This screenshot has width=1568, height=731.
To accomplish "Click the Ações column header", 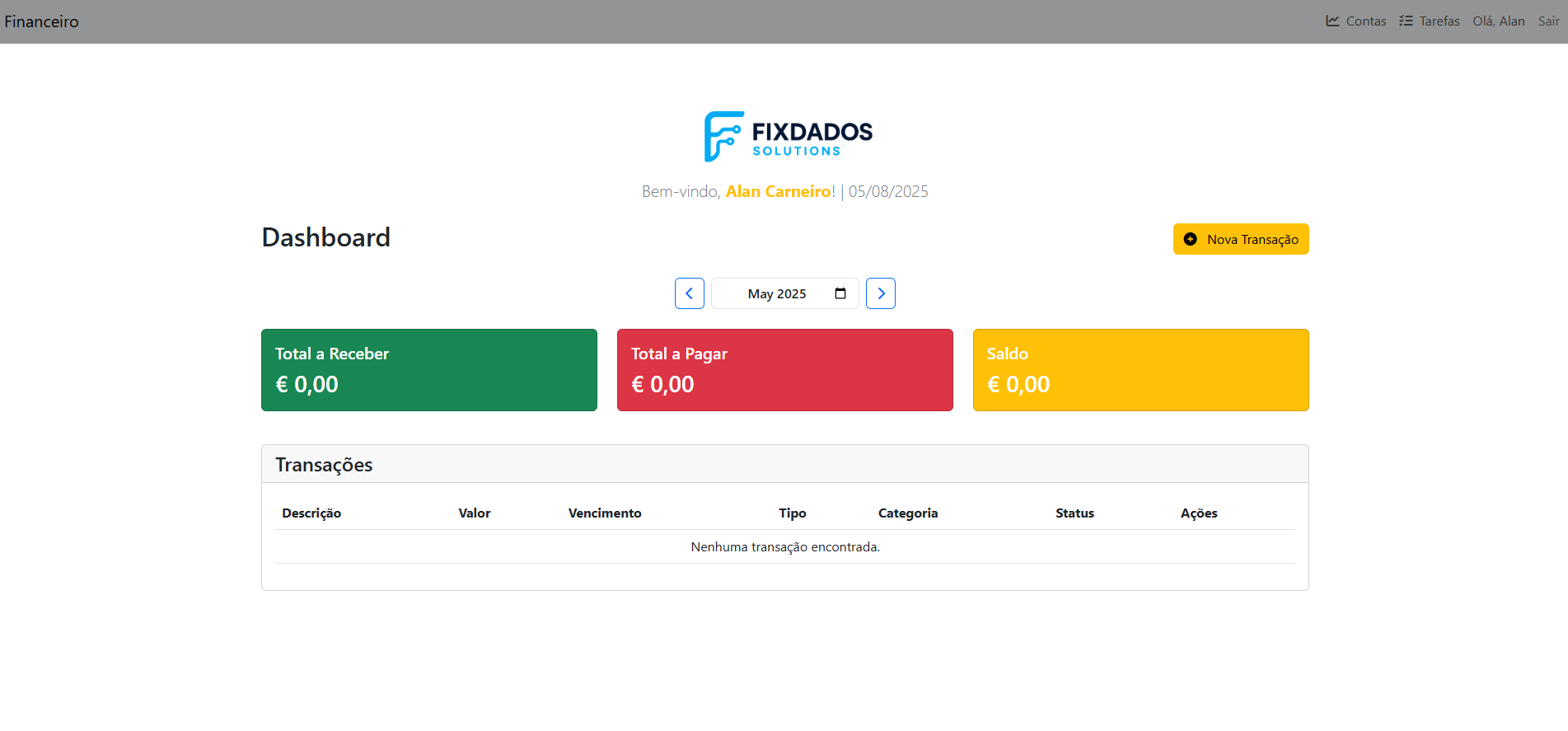I will pyautogui.click(x=1199, y=513).
